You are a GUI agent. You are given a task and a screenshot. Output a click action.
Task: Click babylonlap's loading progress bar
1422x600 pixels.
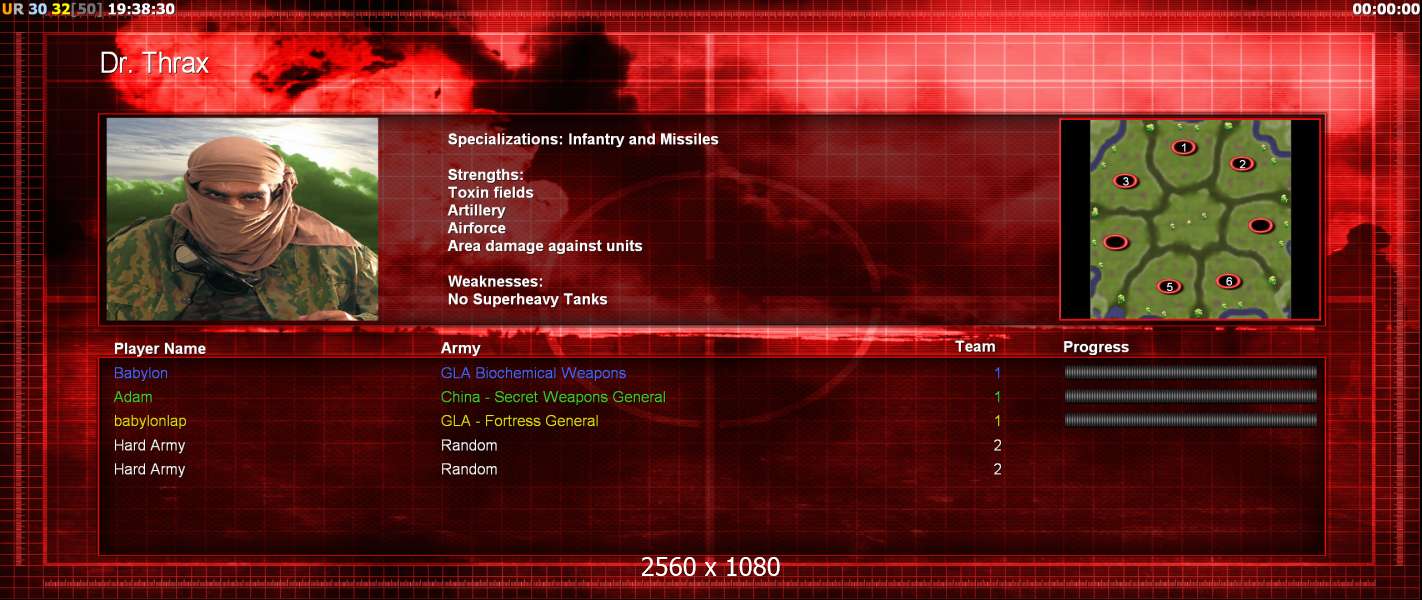[x=1190, y=420]
